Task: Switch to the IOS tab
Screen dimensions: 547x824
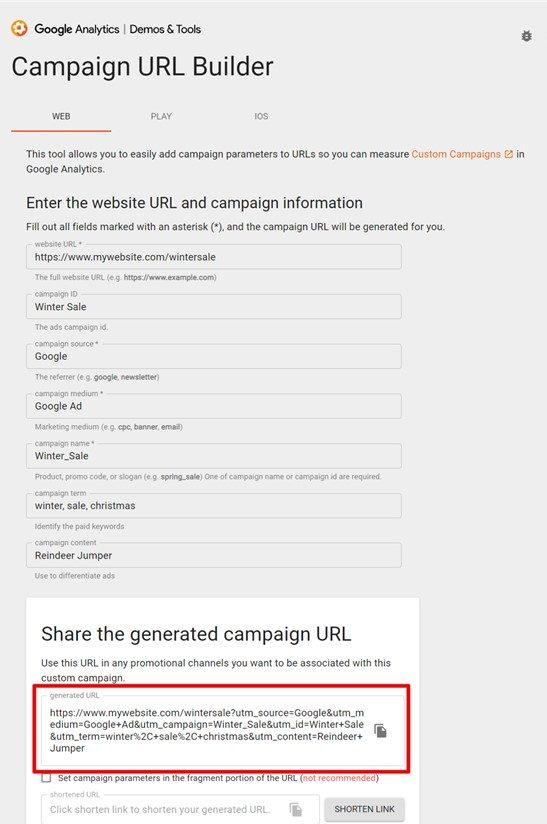Action: pos(261,116)
